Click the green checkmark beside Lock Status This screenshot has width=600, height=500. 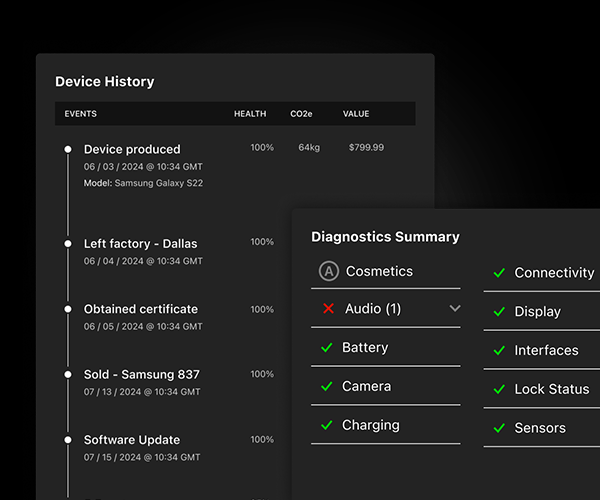(499, 389)
